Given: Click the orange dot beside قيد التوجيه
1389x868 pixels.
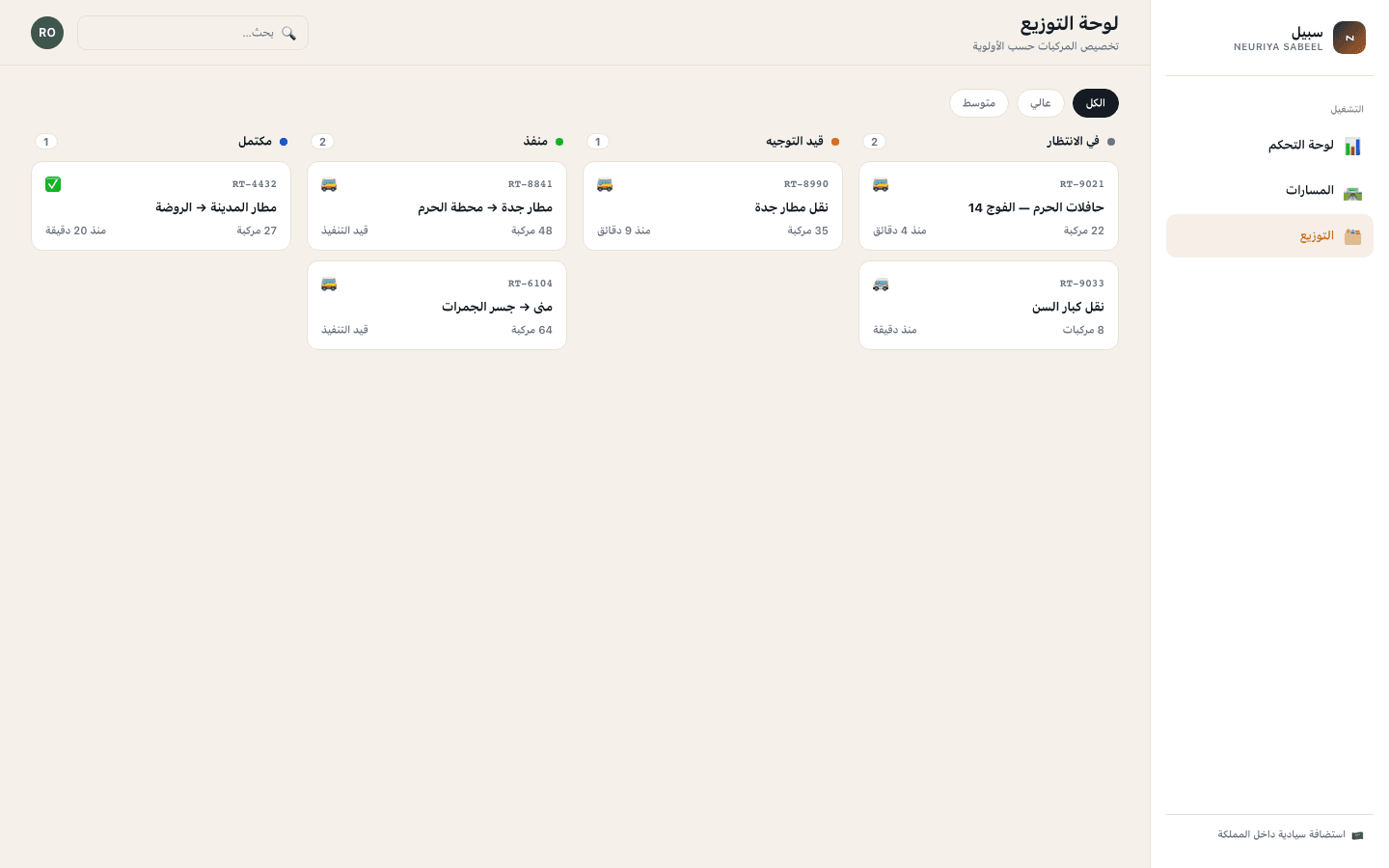Looking at the screenshot, I should pos(835,142).
